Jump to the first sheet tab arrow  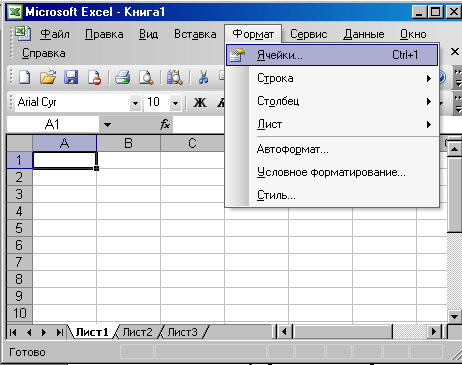[13, 332]
